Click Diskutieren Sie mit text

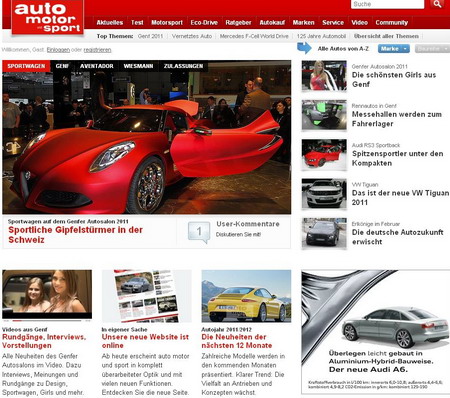coord(238,234)
